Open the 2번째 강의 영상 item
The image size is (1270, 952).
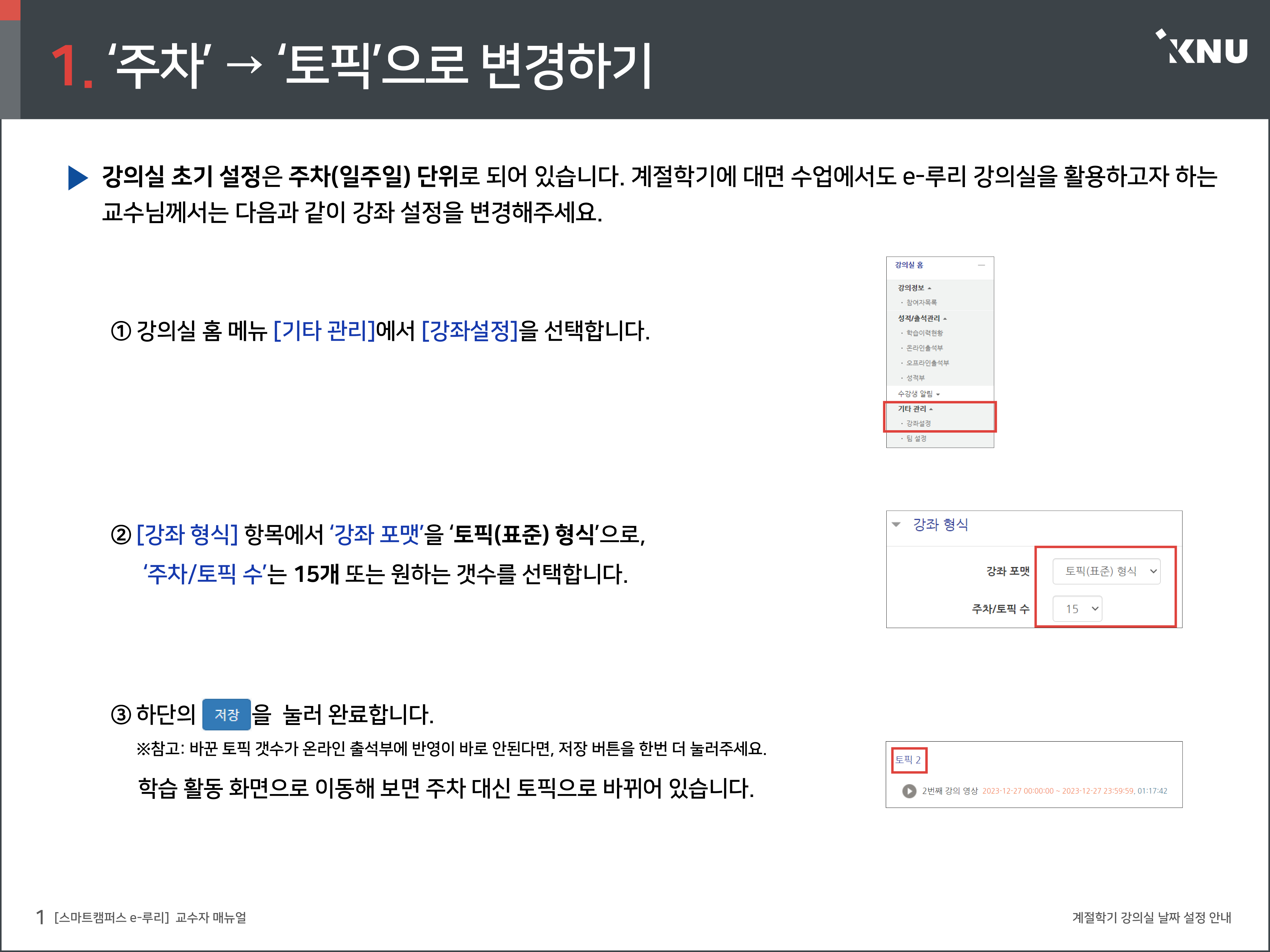(x=950, y=791)
